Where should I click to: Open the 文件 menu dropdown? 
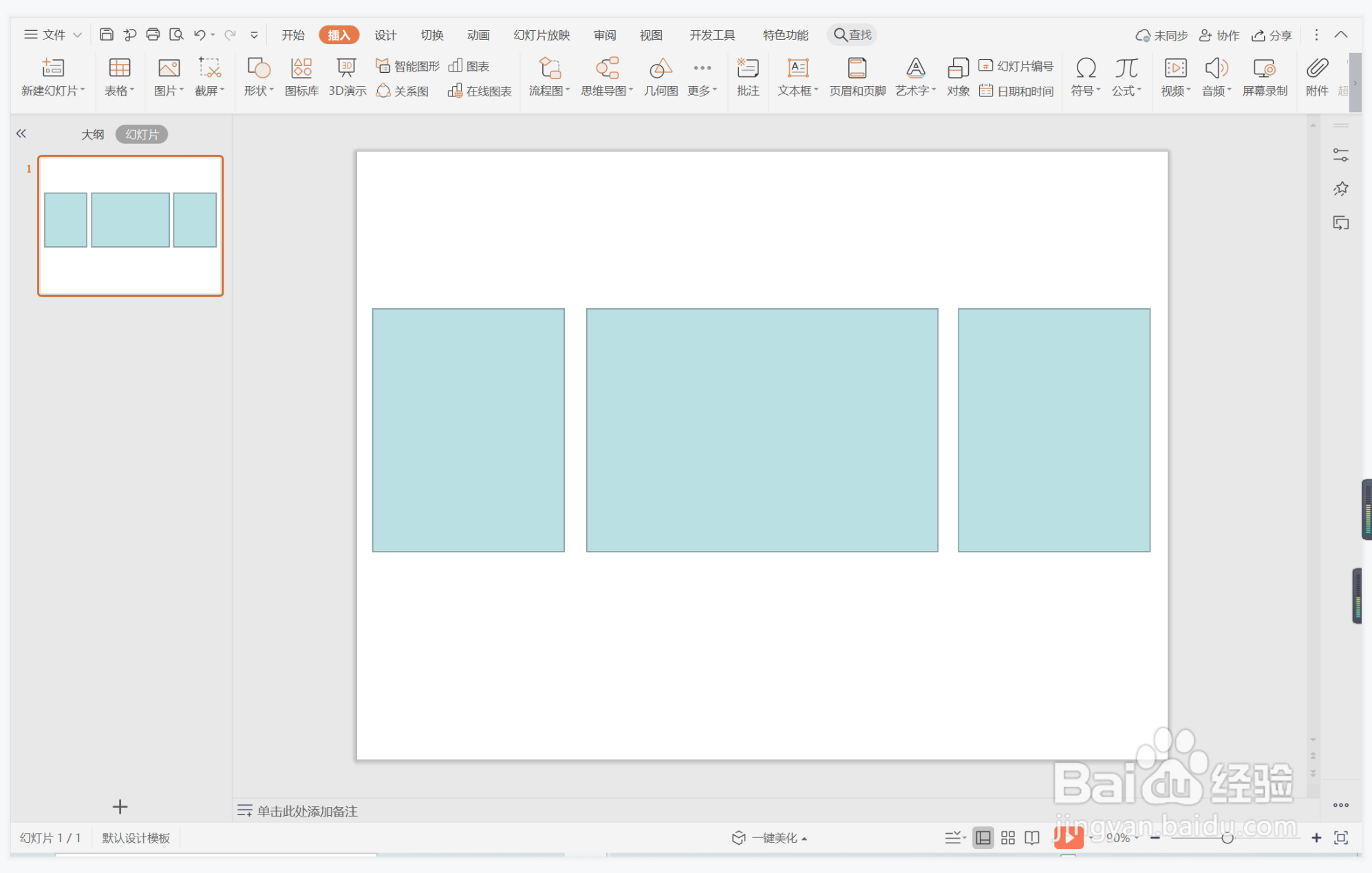pyautogui.click(x=53, y=34)
